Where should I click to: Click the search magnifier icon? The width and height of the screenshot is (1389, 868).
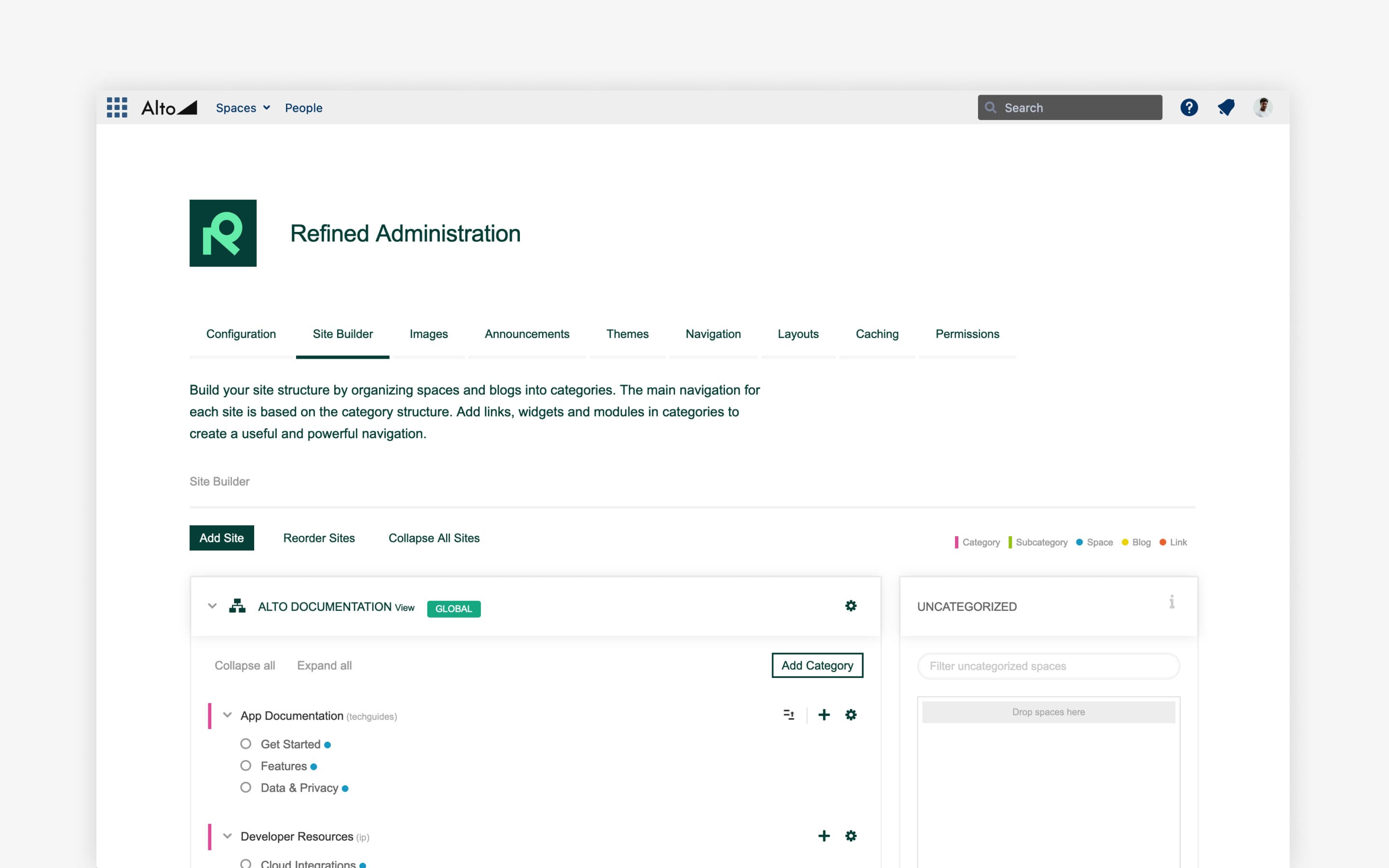990,108
